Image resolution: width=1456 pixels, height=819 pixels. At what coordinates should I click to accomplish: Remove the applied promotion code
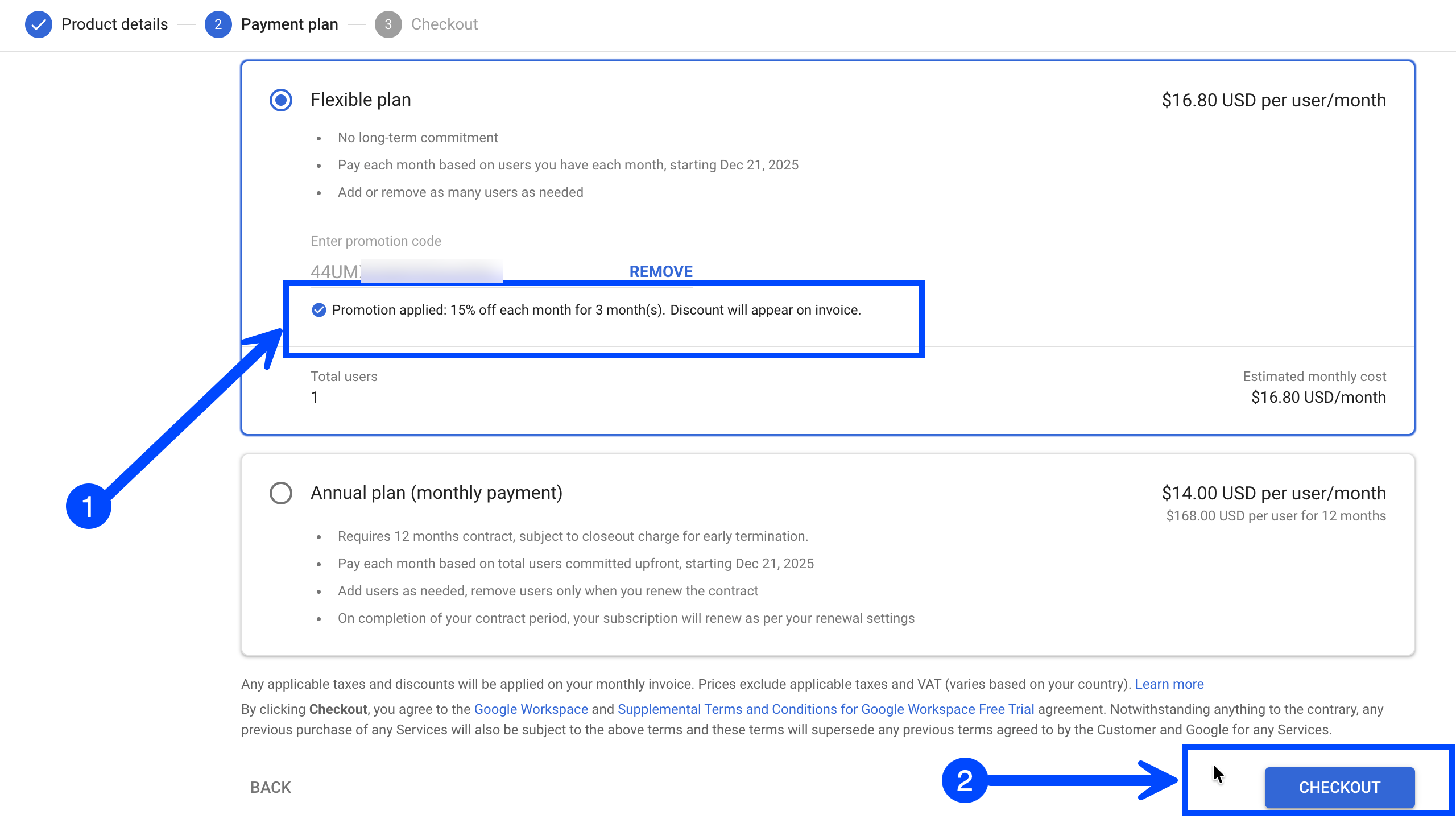(660, 271)
